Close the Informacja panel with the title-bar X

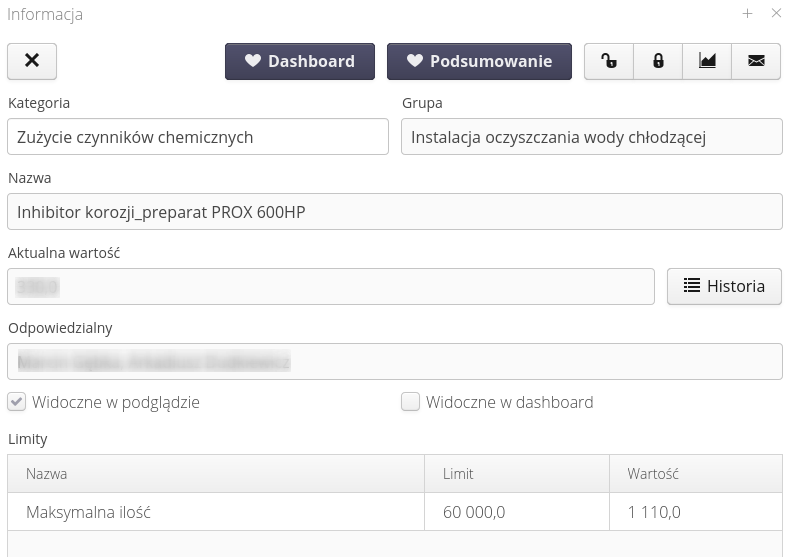pos(776,14)
